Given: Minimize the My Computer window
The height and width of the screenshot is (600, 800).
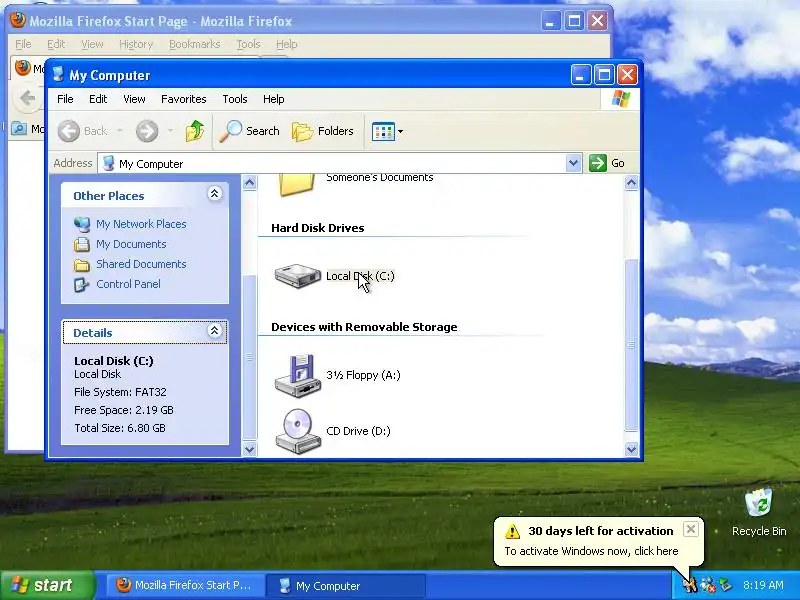Looking at the screenshot, I should tap(581, 75).
